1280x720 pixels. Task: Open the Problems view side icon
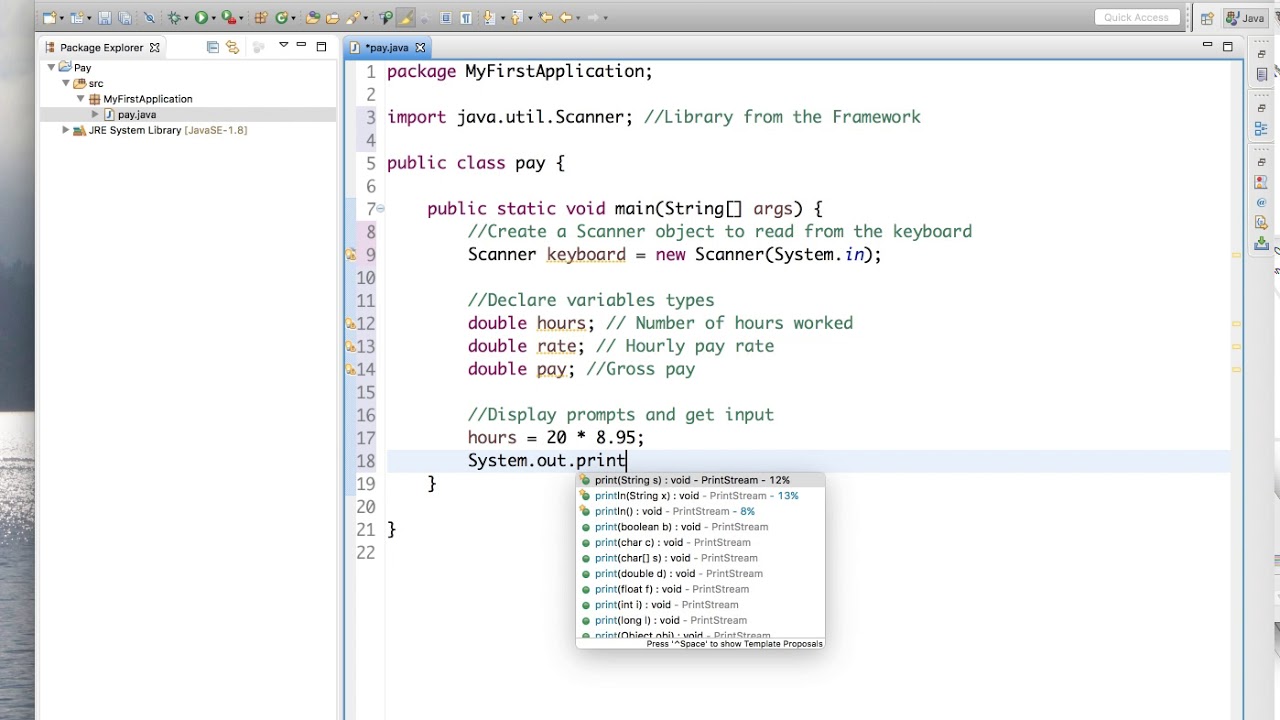click(x=1261, y=182)
